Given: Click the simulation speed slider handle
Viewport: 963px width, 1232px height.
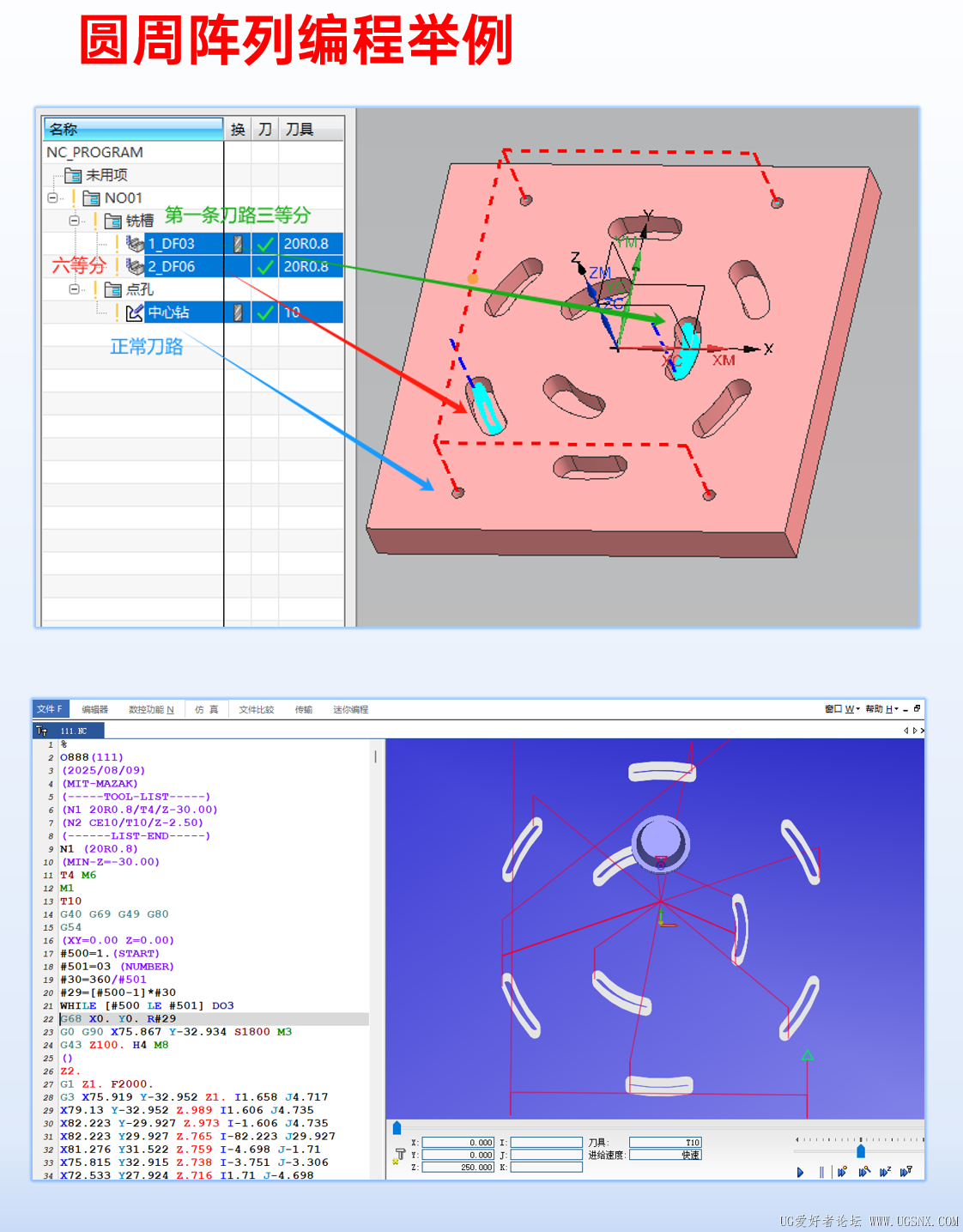Looking at the screenshot, I should pos(861,1151).
